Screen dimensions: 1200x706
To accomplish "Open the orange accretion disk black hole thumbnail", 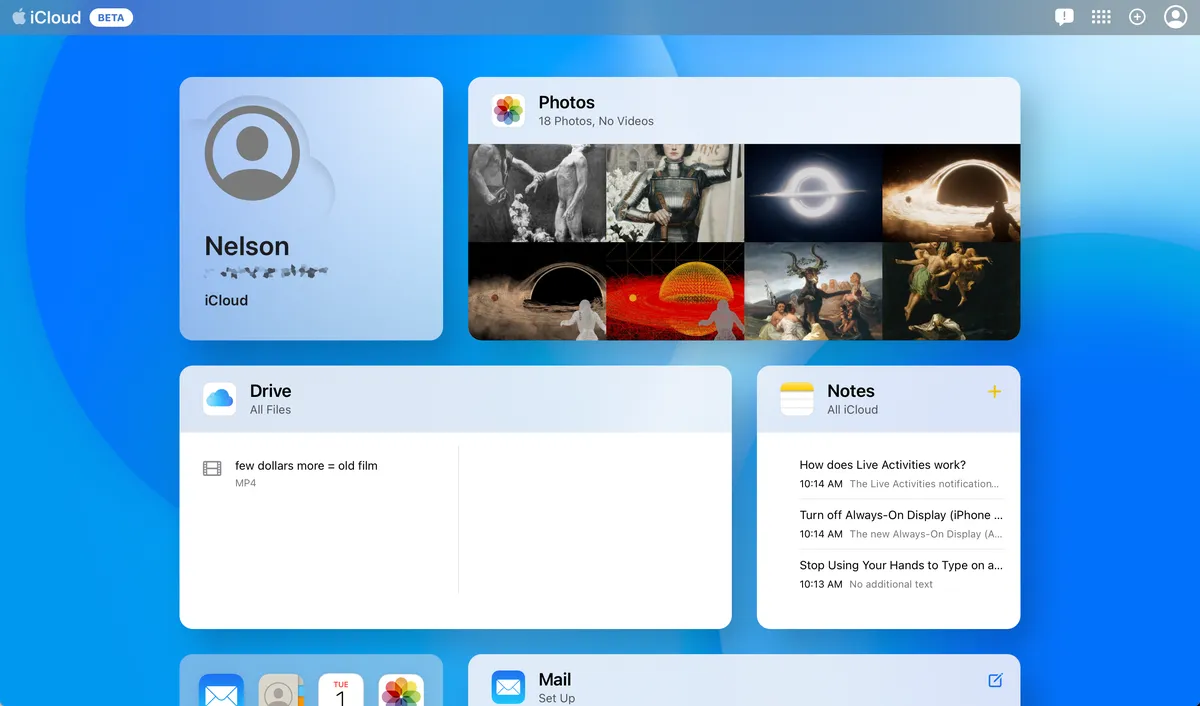I will (951, 193).
